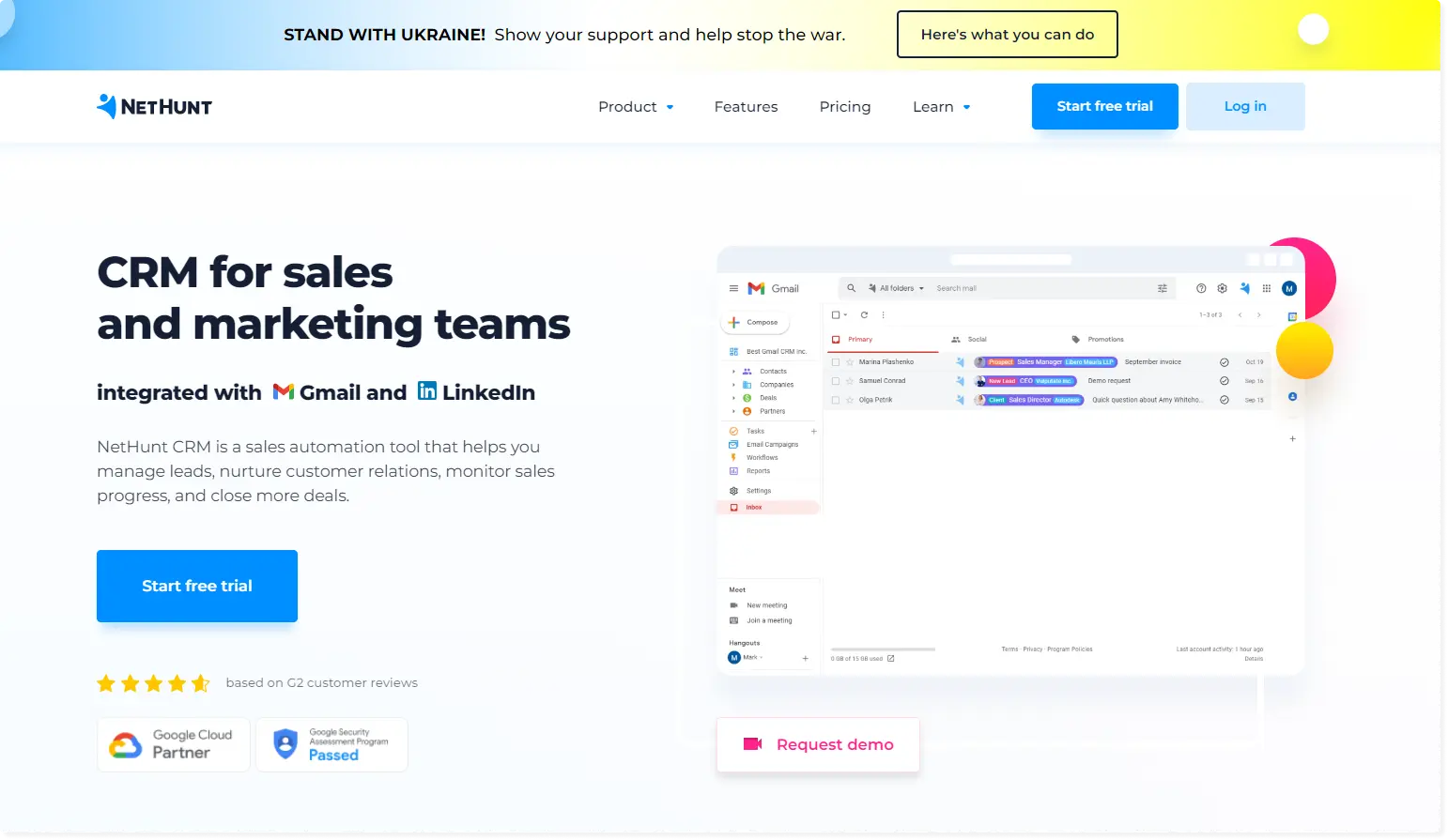The width and height of the screenshot is (1448, 840).
Task: Star the Olga Petrik email
Action: coord(850,400)
